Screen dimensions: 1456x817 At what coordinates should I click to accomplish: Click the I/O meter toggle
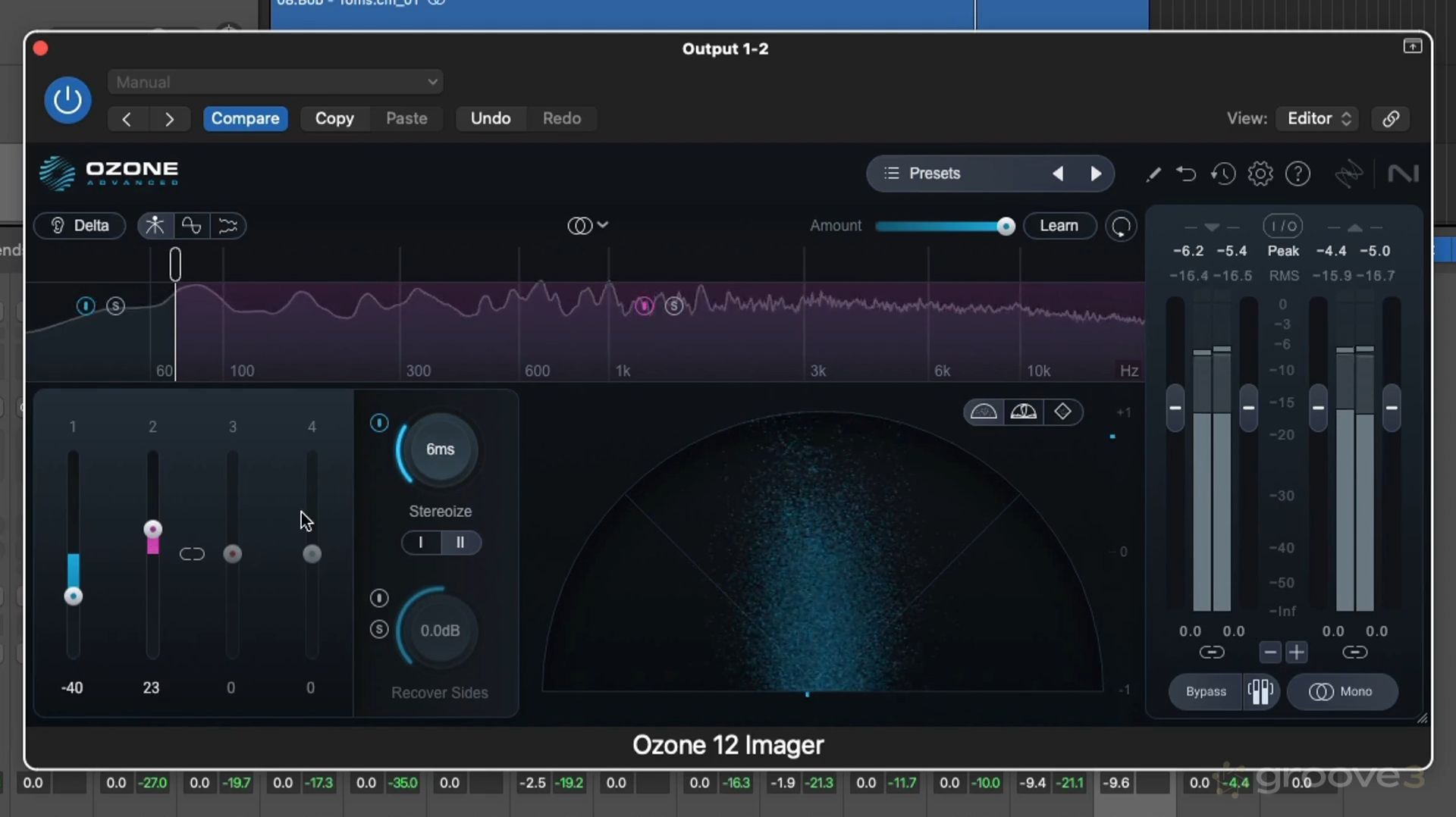tap(1283, 226)
